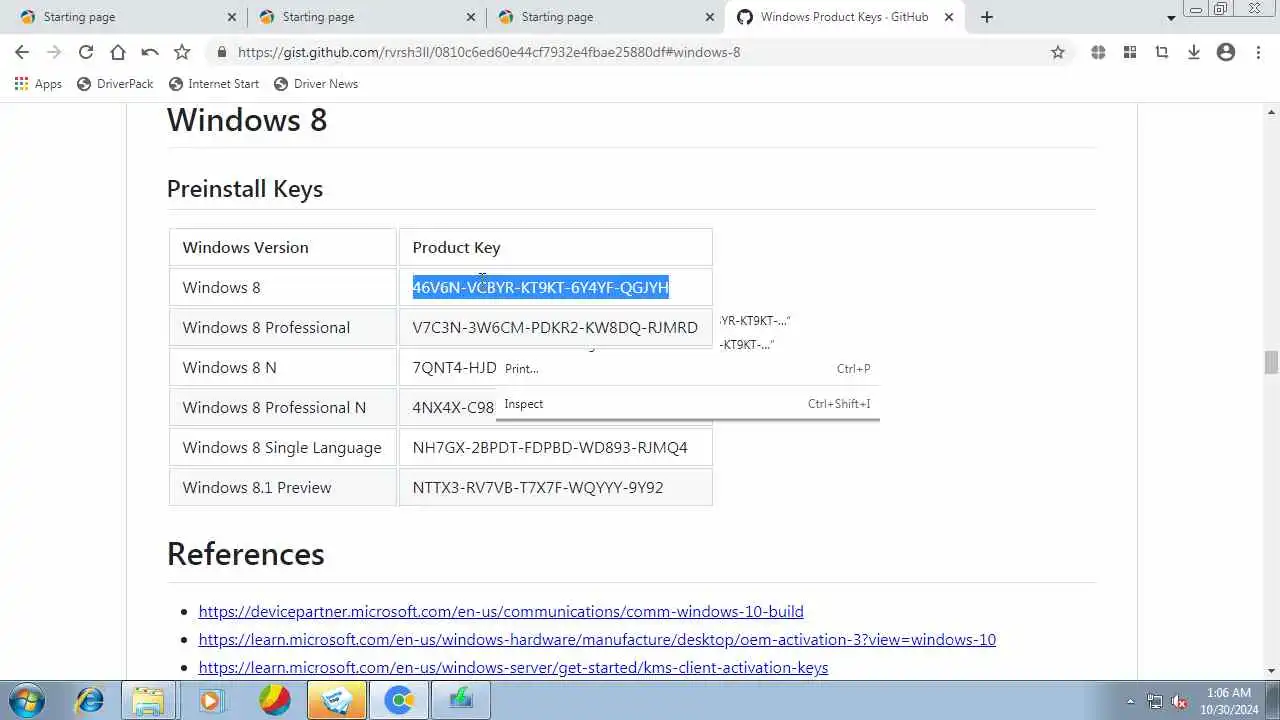The height and width of the screenshot is (720, 1280).
Task: Click the muted volume tray icon
Action: tap(1180, 701)
